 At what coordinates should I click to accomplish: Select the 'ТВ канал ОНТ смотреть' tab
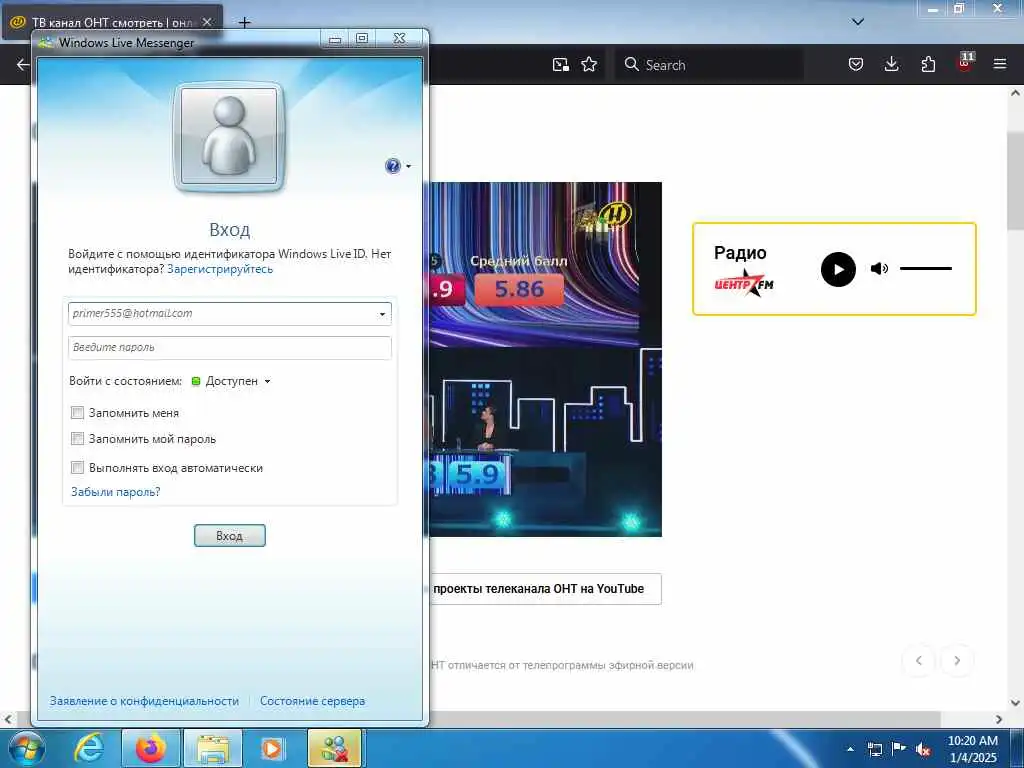tap(112, 22)
